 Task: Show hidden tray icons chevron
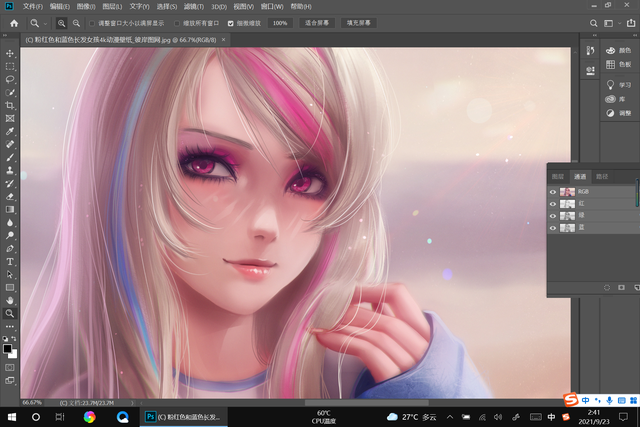[x=449, y=417]
